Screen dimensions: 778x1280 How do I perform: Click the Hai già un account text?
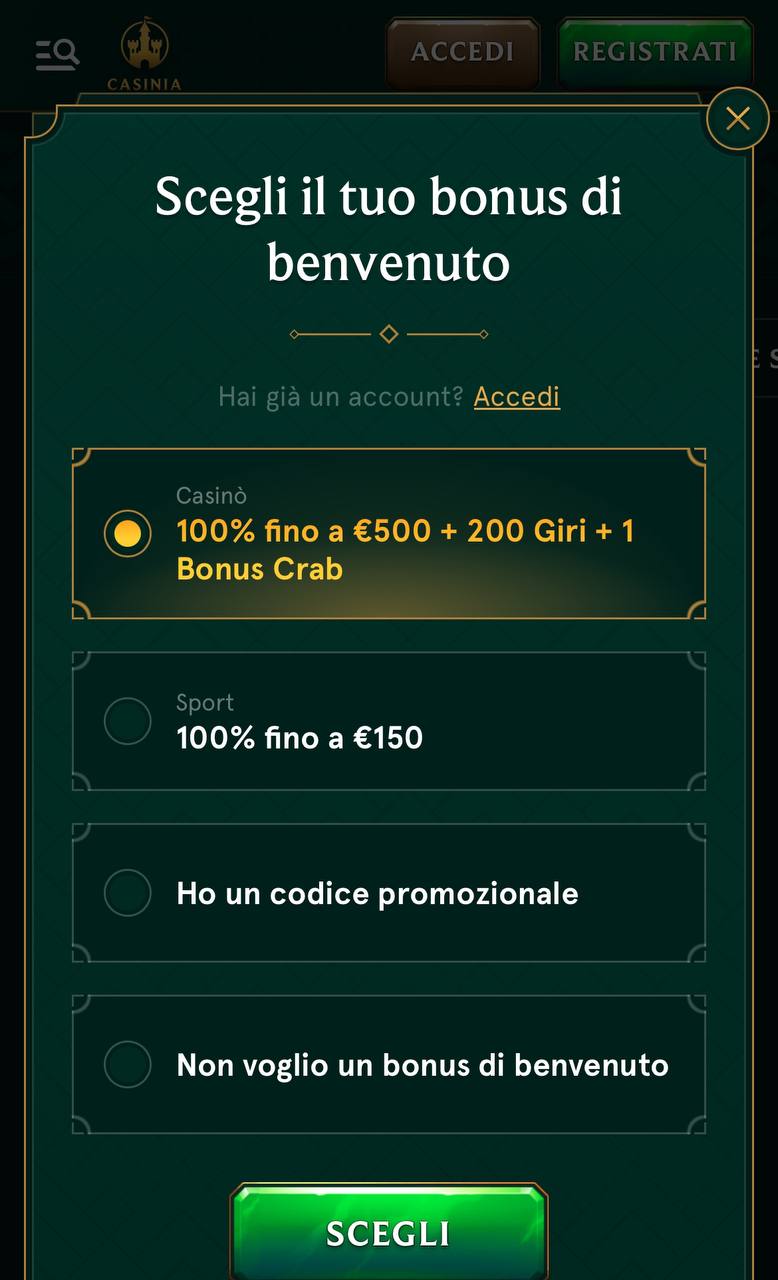[340, 397]
